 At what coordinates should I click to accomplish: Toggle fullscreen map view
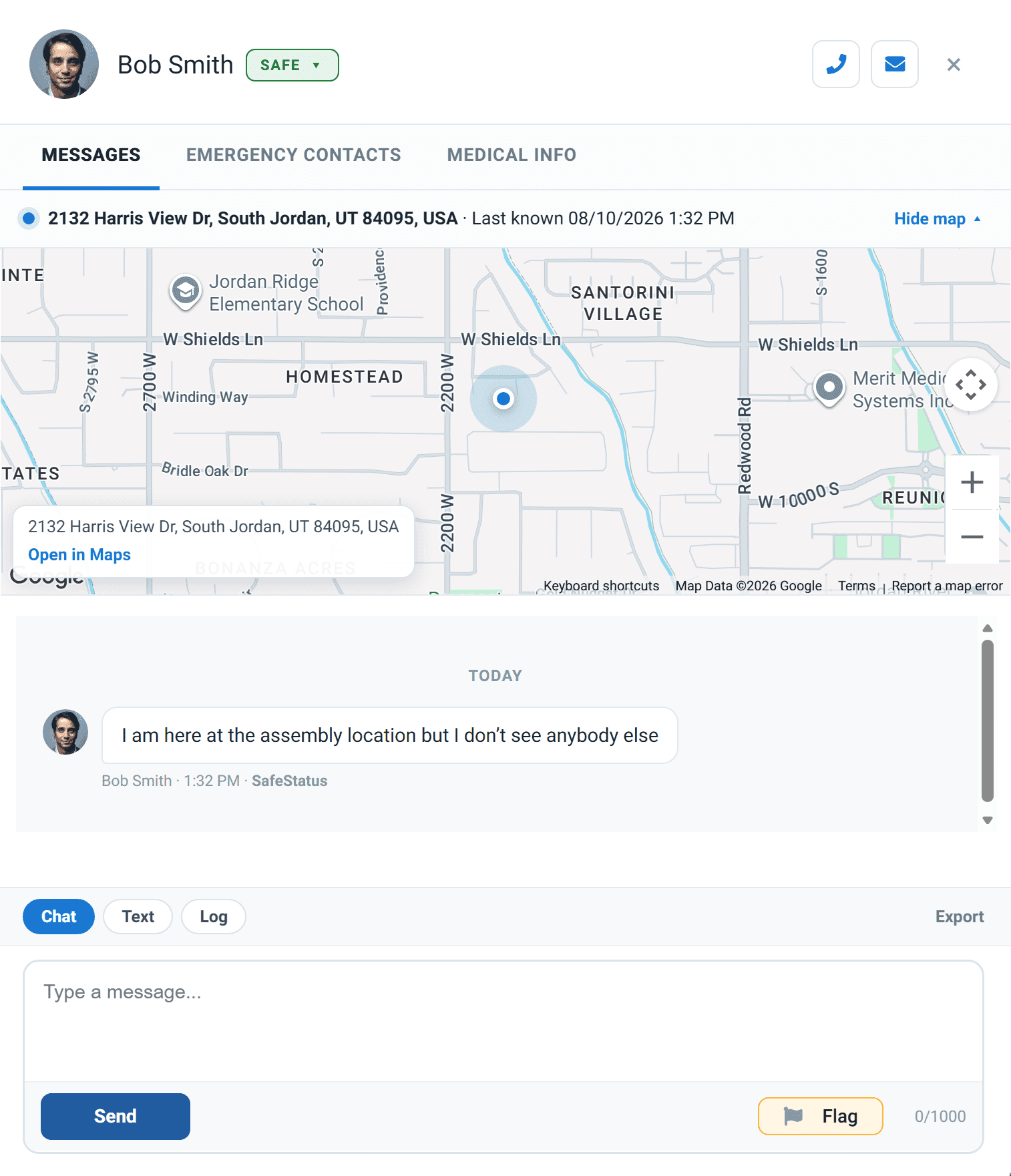[x=971, y=385]
